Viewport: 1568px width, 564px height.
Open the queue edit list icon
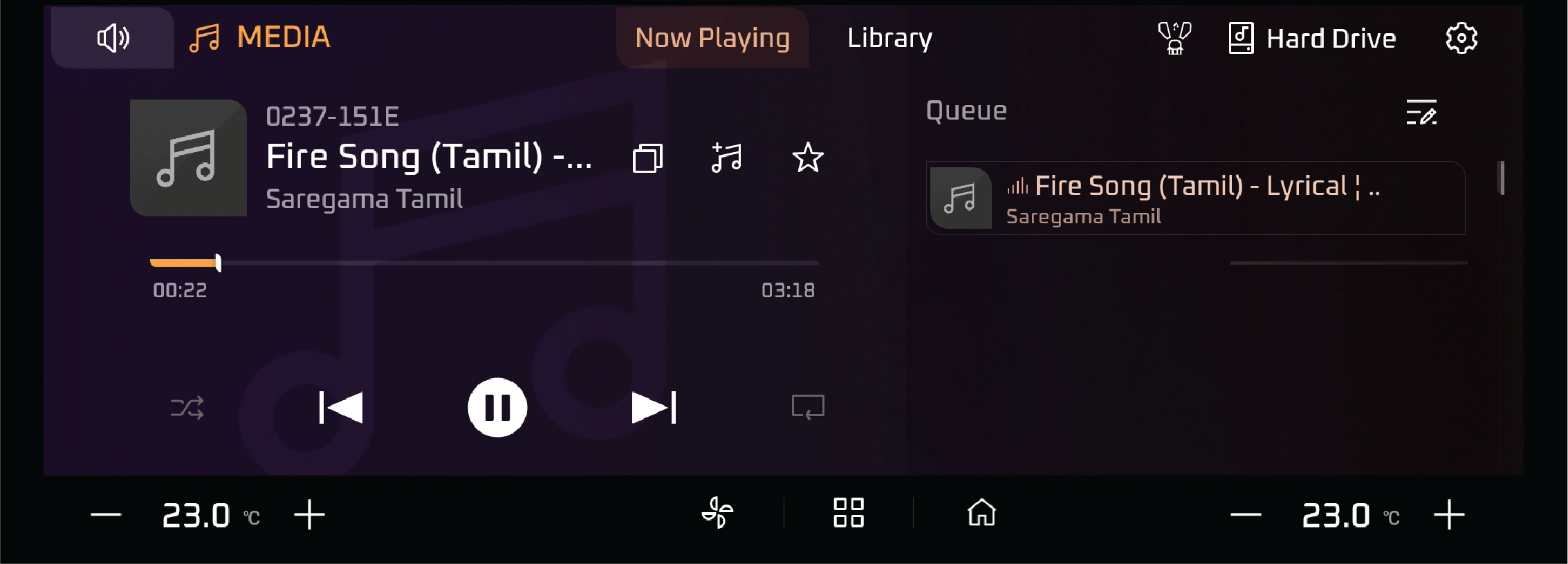tap(1421, 112)
